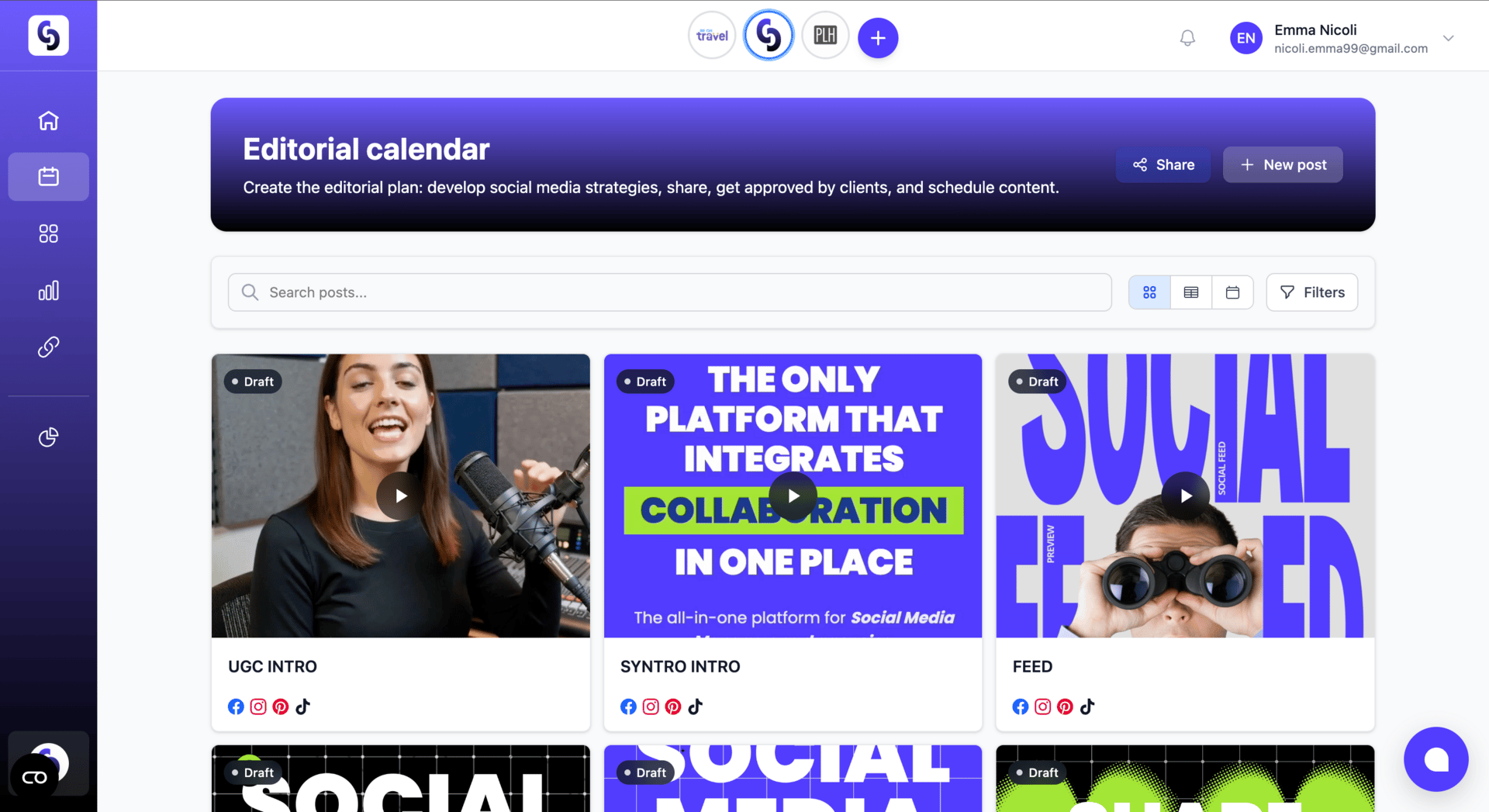The image size is (1489, 812).
Task: Switch to the Travel workspace avatar
Action: pos(712,36)
